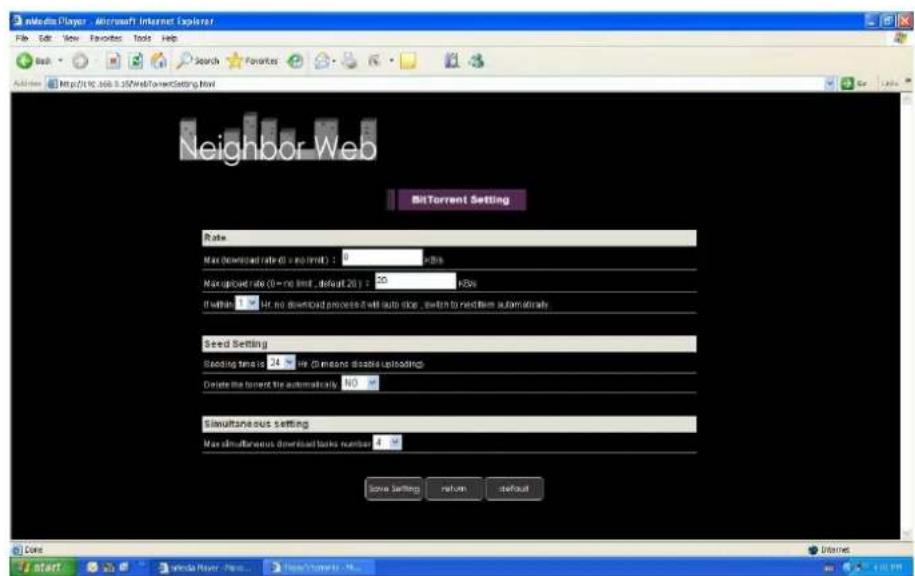The height and width of the screenshot is (576, 915).
Task: Focus the Max upload rate input field
Action: (415, 281)
